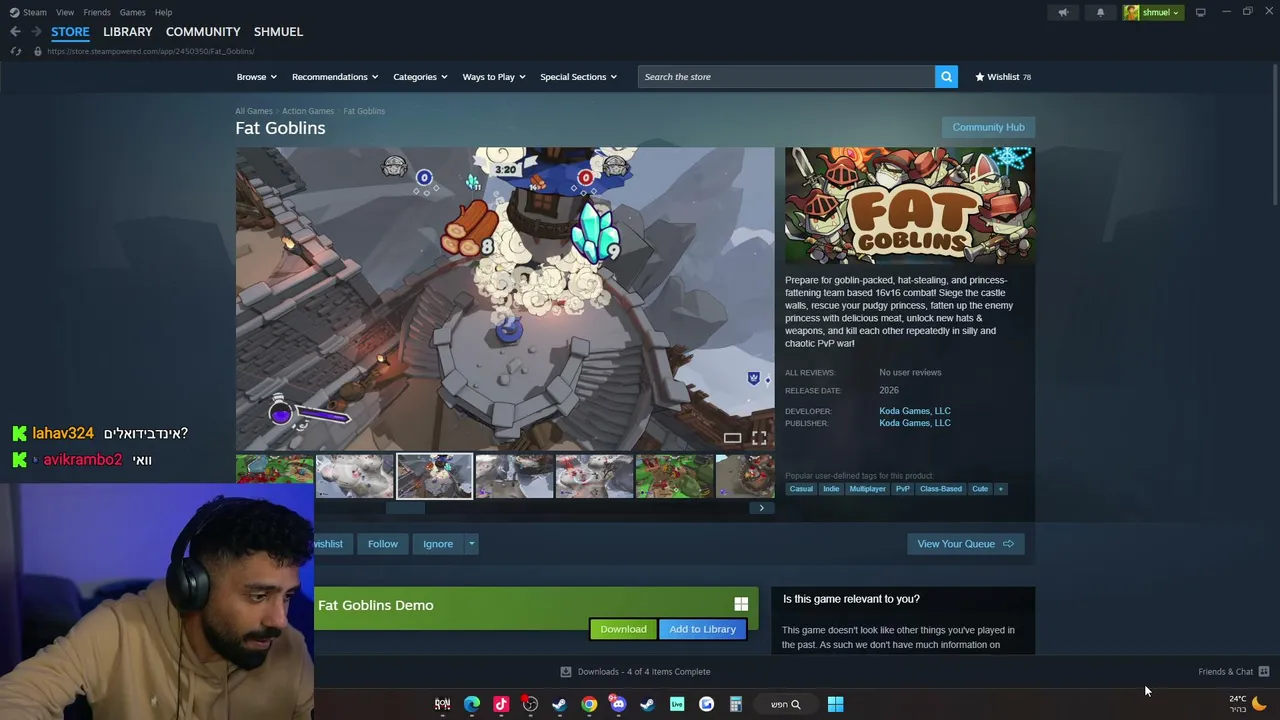Go back with the browser back arrow
The image size is (1280, 720).
pyautogui.click(x=15, y=32)
